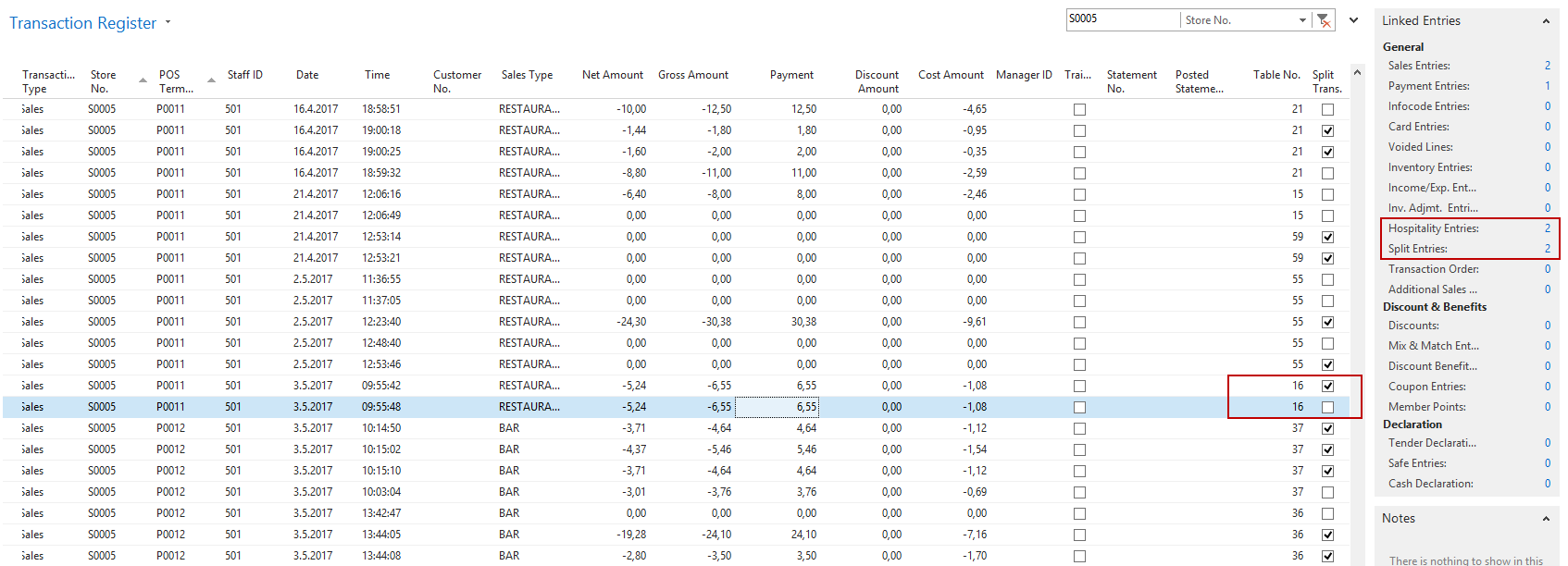Open the Split Entries count link

tap(1547, 249)
